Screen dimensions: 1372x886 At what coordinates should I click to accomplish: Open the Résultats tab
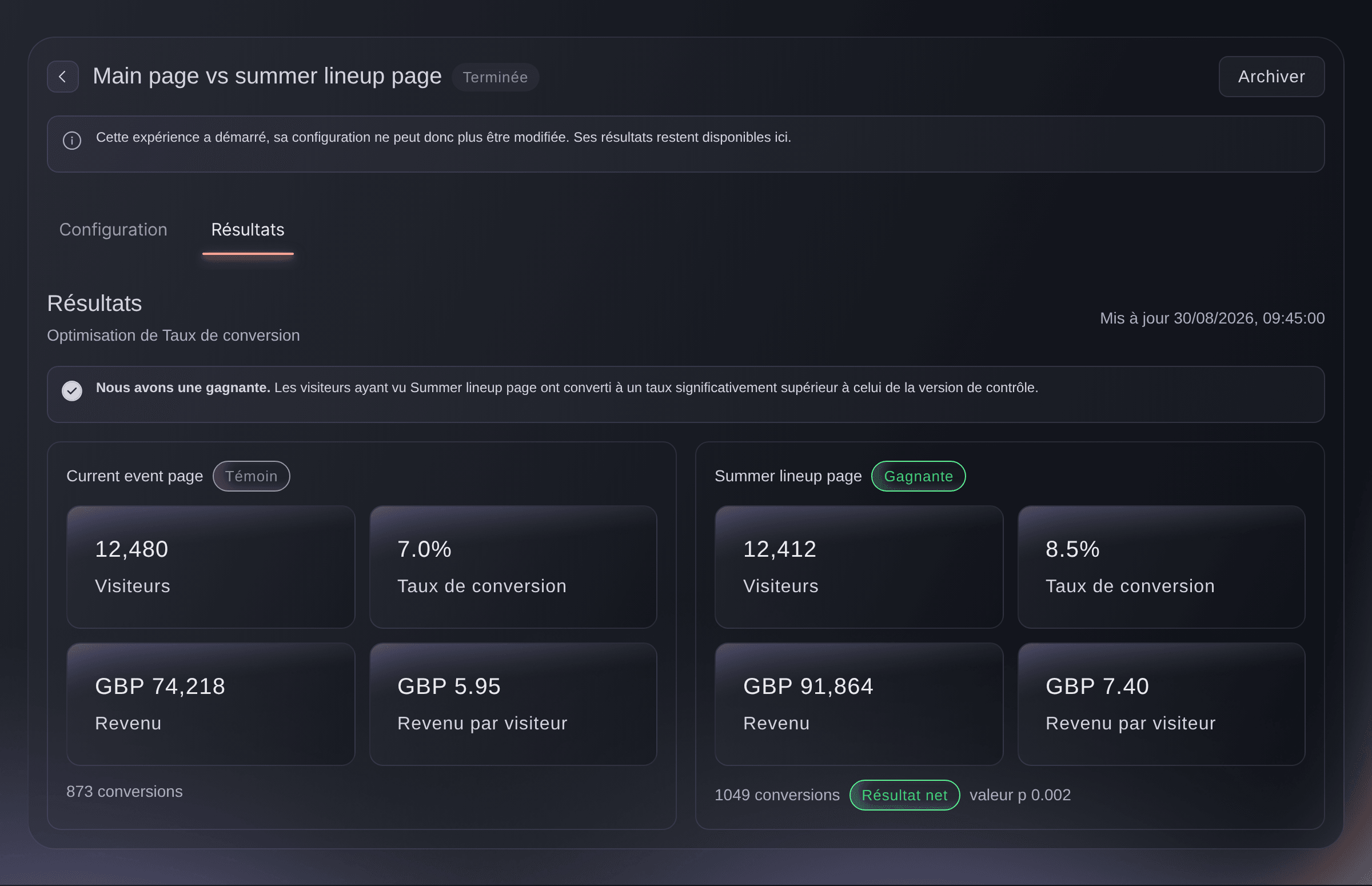click(248, 230)
